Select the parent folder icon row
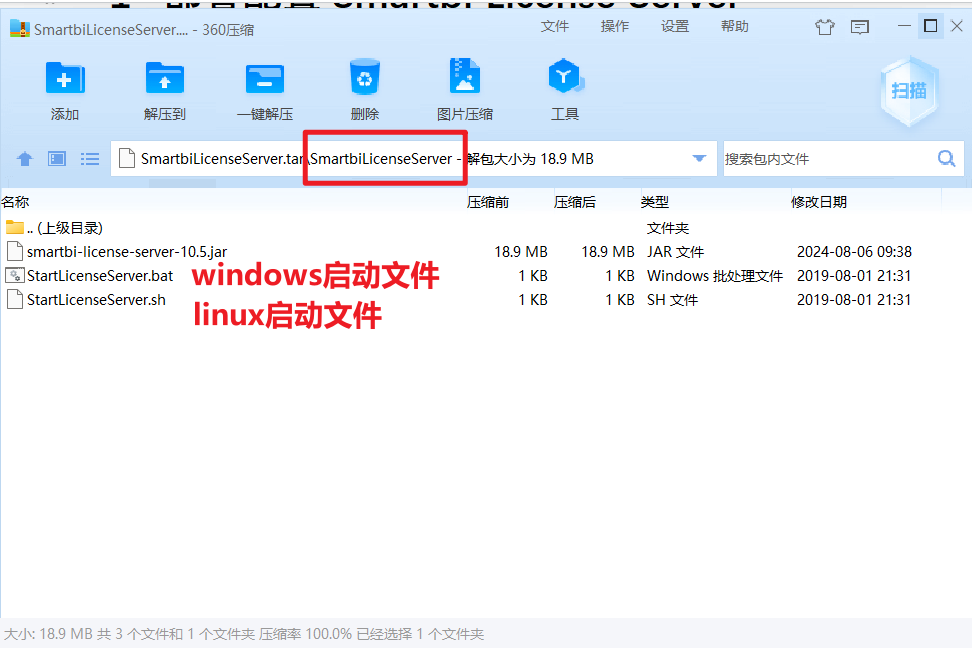This screenshot has height=648, width=972. 14,228
